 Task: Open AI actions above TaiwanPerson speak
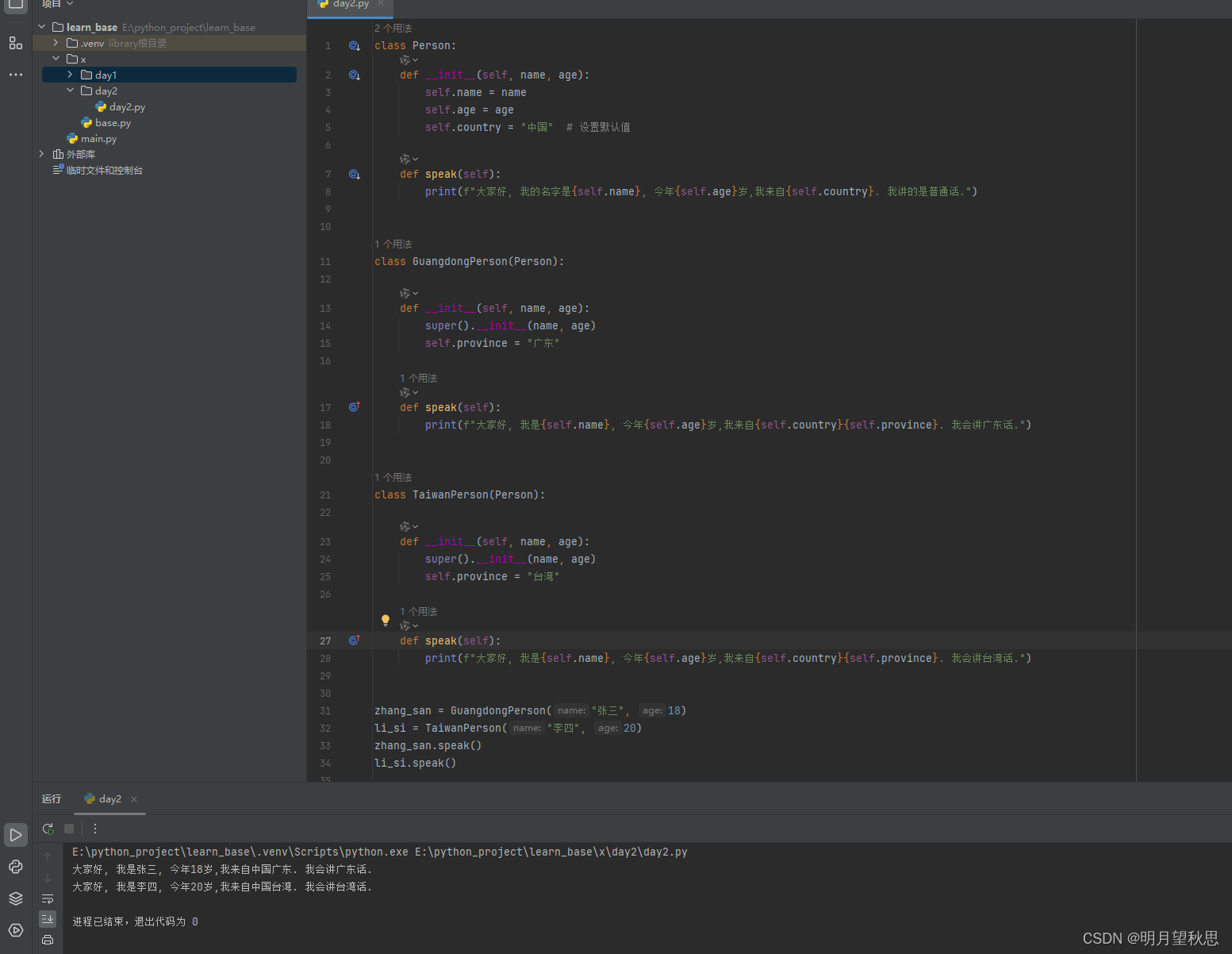pyautogui.click(x=409, y=626)
